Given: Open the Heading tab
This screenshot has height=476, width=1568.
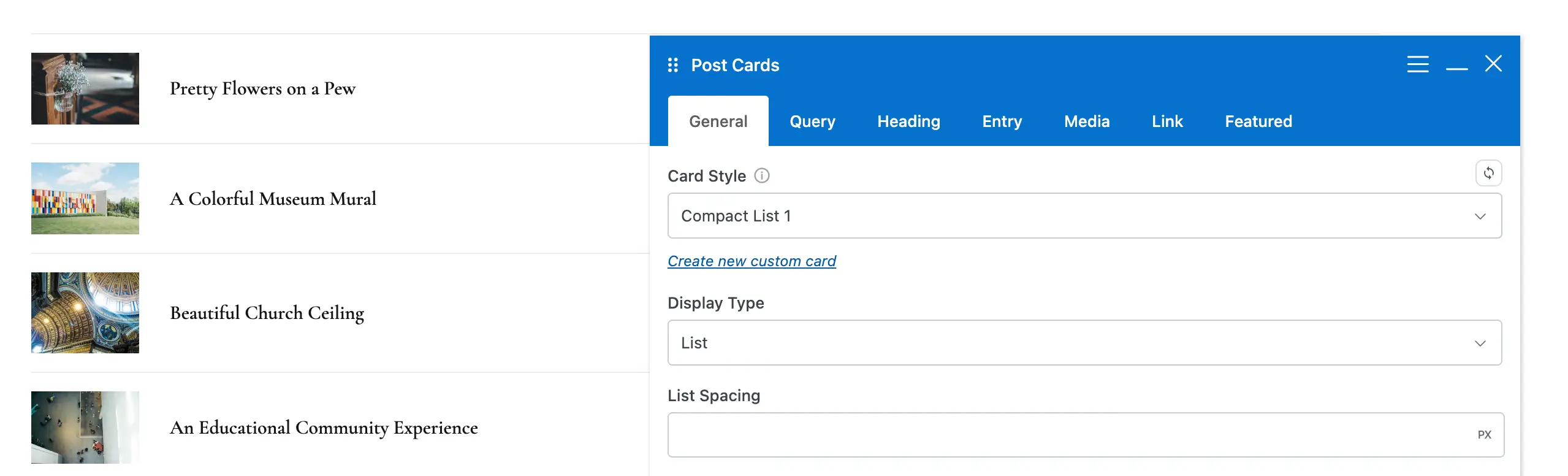Looking at the screenshot, I should [908, 121].
